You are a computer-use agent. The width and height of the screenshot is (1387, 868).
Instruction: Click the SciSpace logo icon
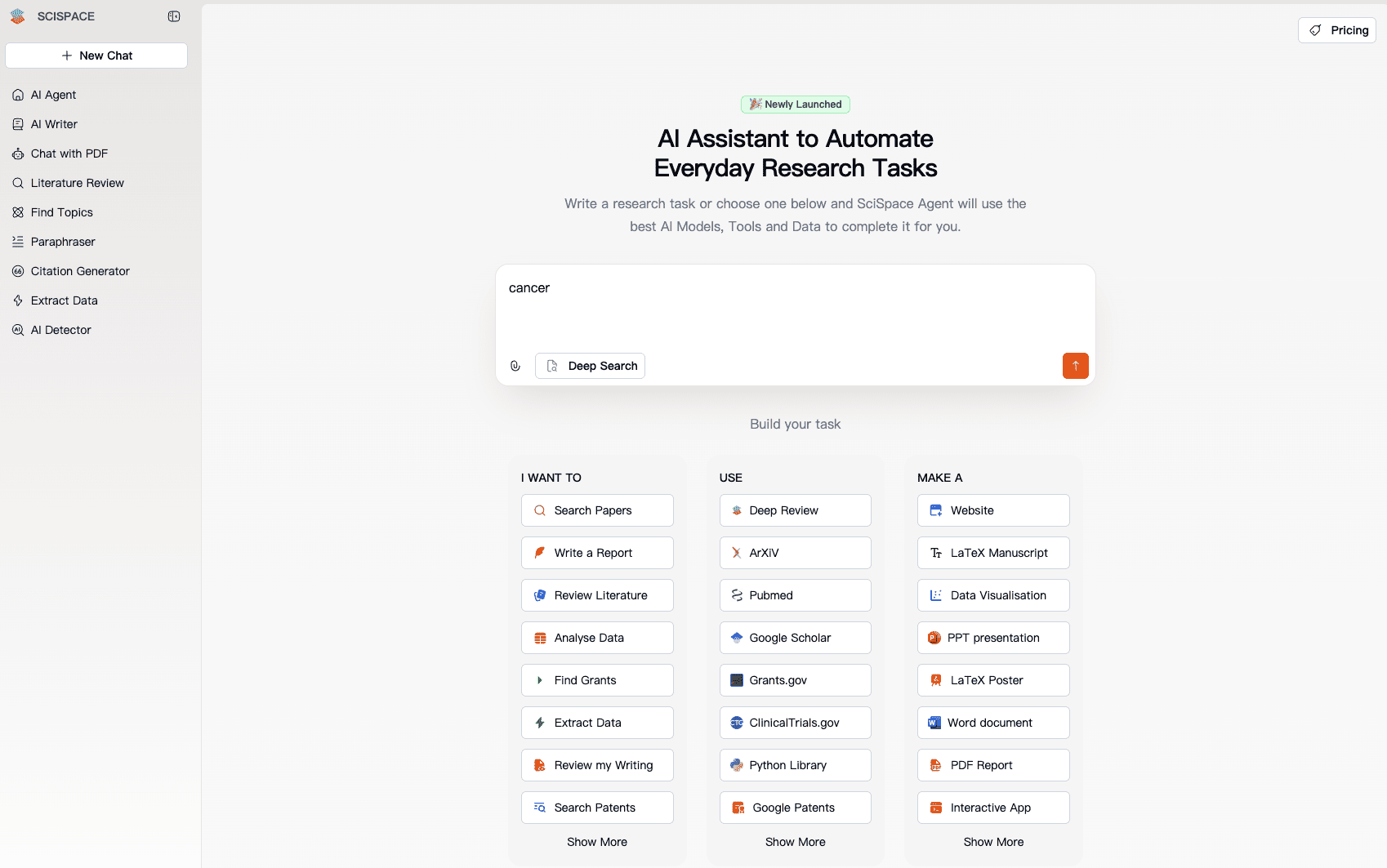click(x=18, y=16)
